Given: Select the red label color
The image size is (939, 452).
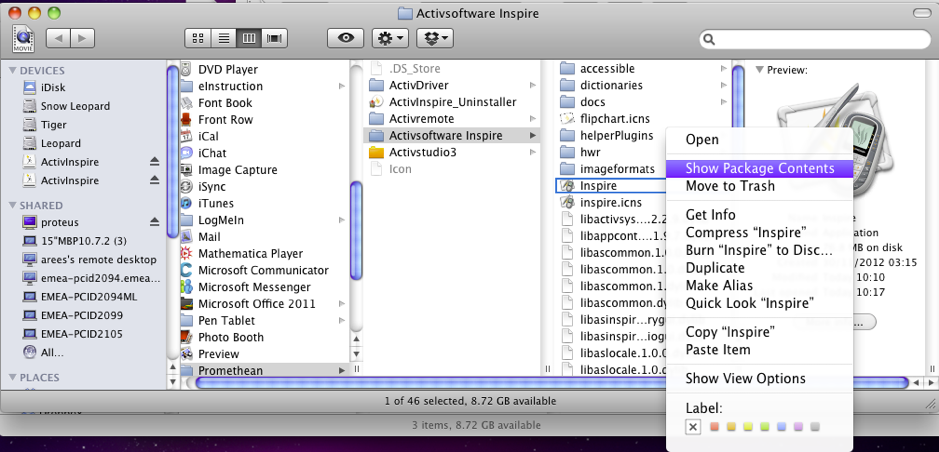Looking at the screenshot, I should pos(714,427).
